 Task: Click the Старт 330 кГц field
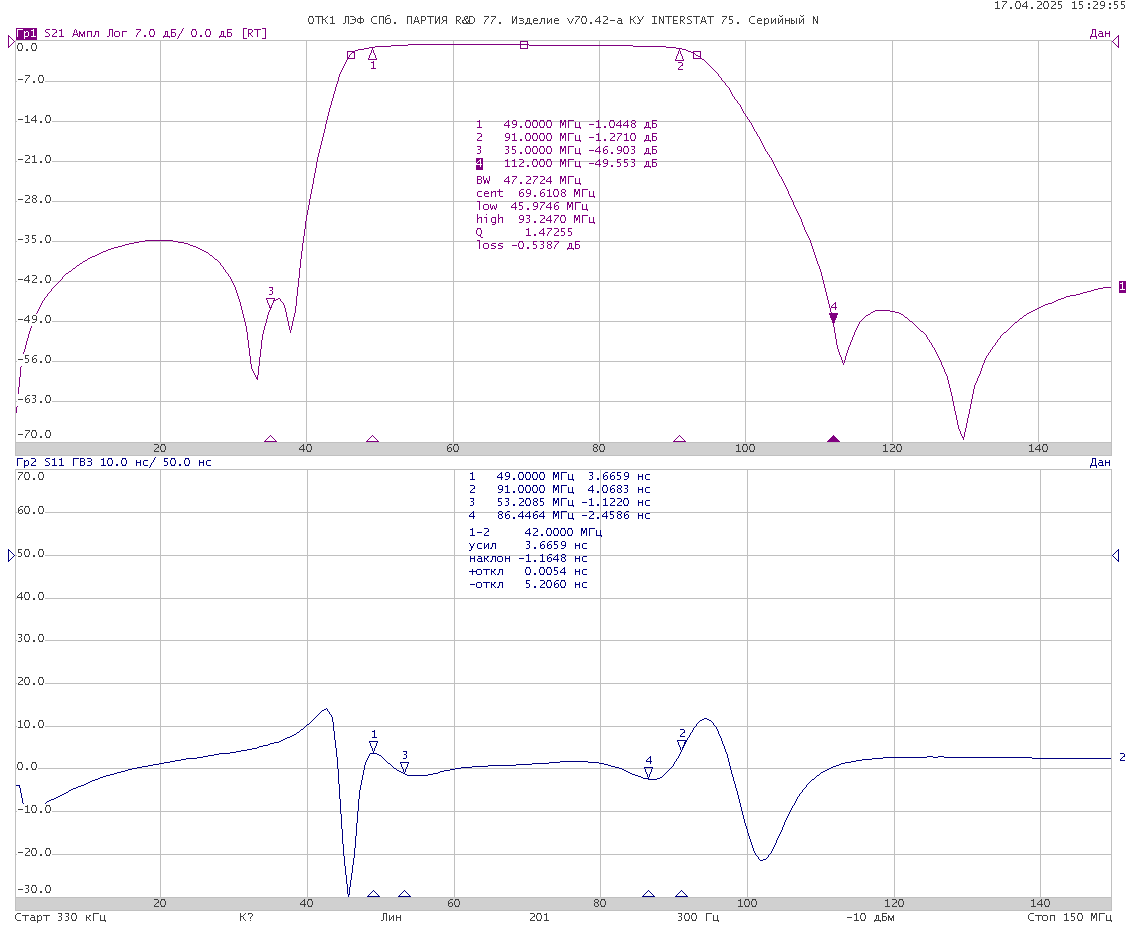(60, 917)
